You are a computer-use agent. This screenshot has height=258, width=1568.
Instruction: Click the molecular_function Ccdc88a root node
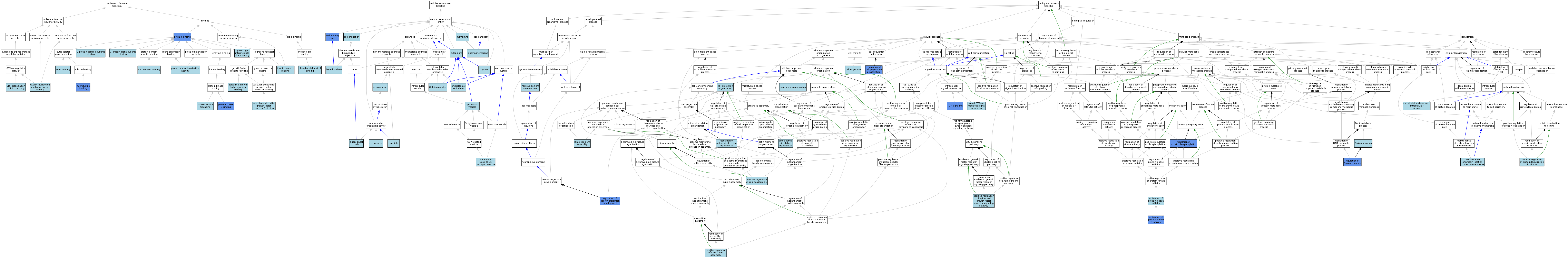click(117, 5)
